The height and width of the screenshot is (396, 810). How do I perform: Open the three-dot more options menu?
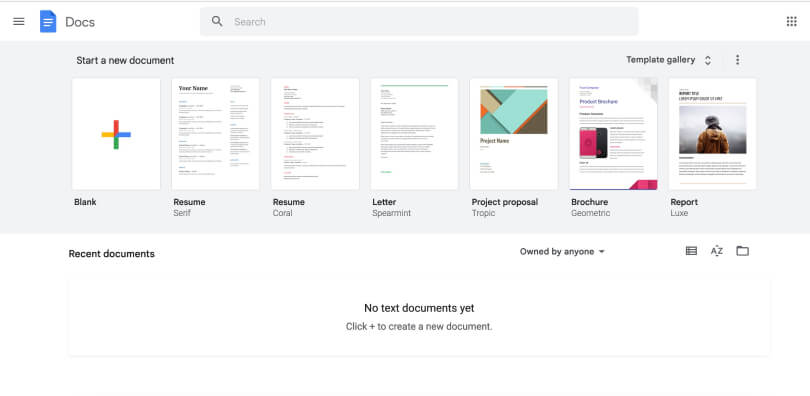click(737, 60)
